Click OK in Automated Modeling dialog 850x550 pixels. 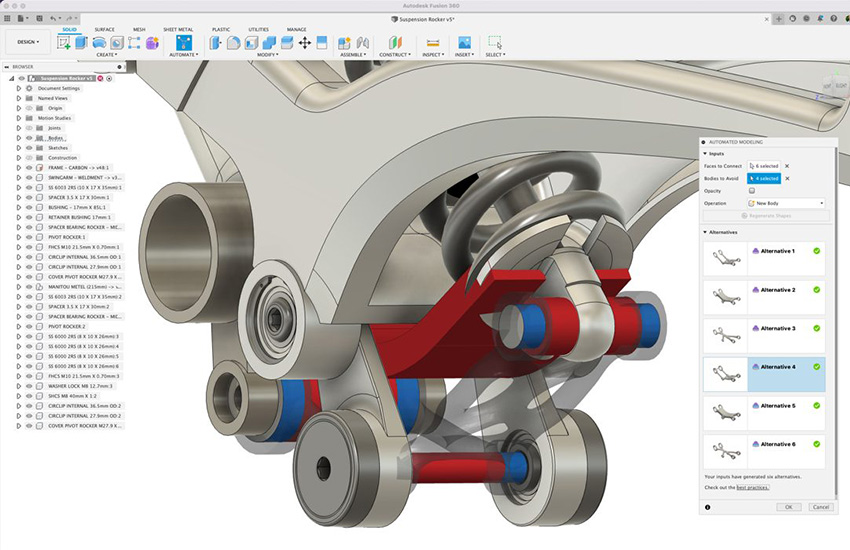(789, 507)
